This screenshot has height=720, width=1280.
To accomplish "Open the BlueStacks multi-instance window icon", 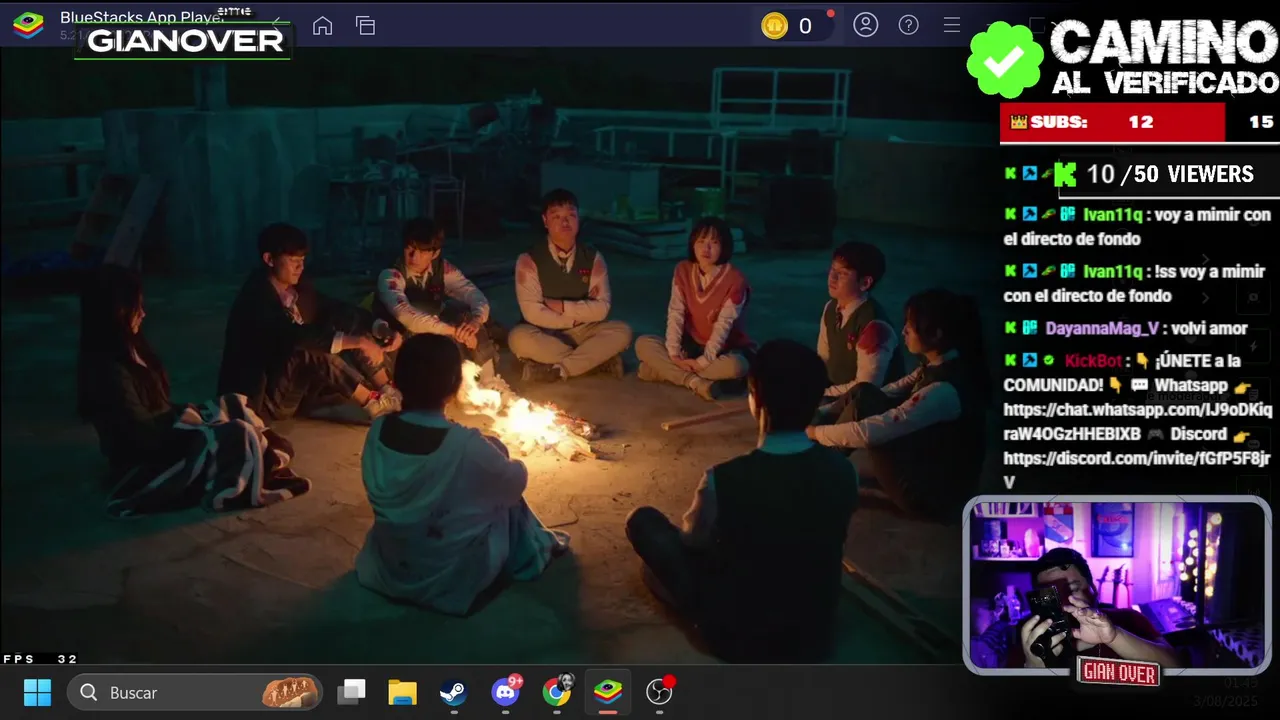I will coord(366,26).
